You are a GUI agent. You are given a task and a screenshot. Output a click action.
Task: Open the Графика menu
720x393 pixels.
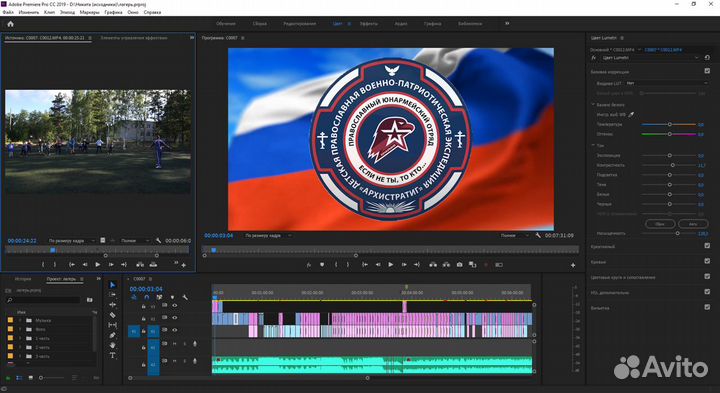pos(113,13)
